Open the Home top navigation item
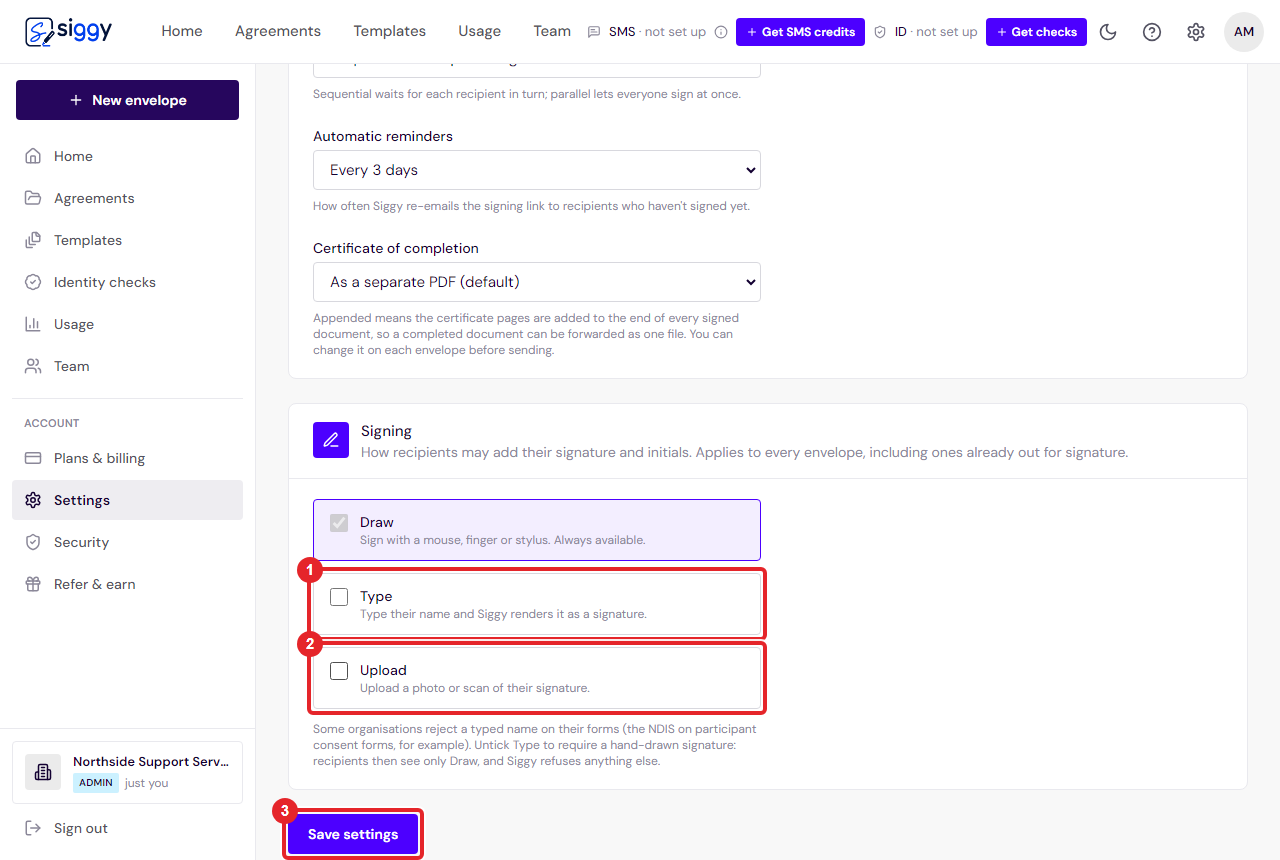This screenshot has width=1280, height=860. [182, 31]
